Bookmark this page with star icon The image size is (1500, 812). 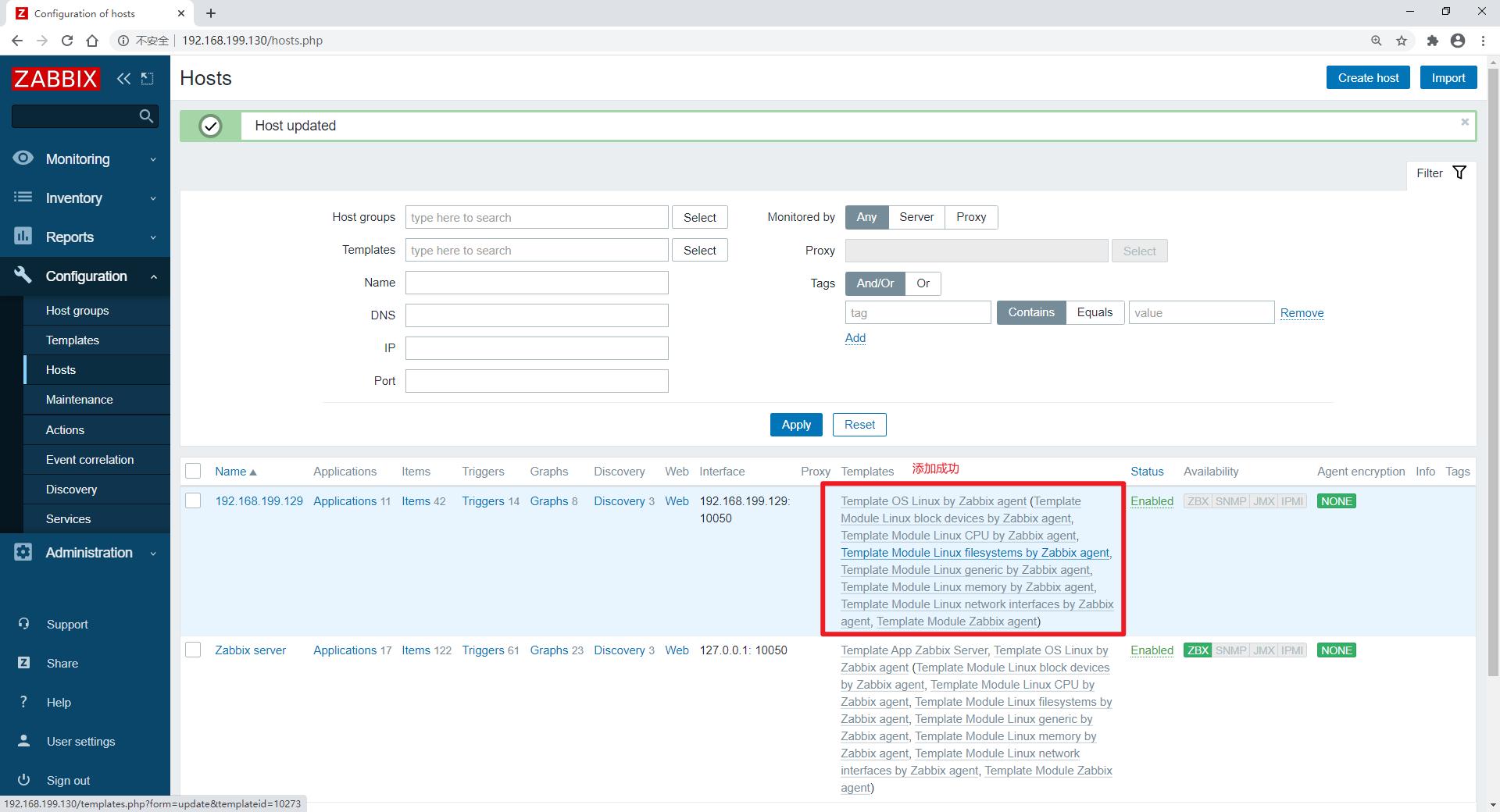(1402, 41)
